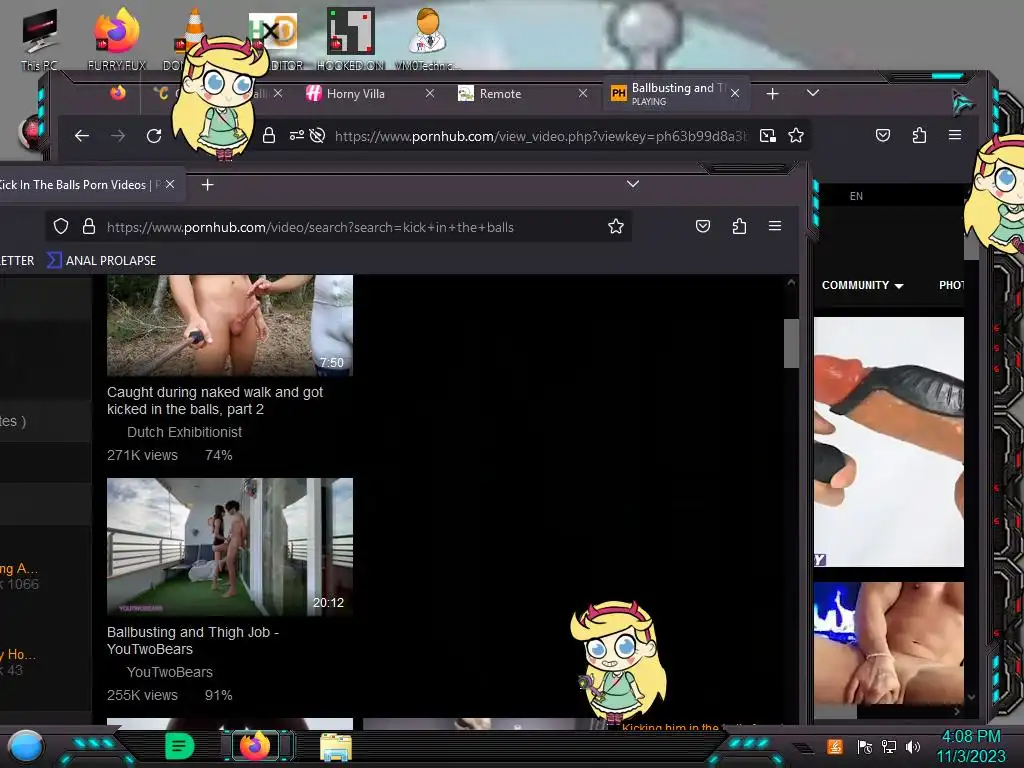Click the PHOT... navigation item in rear page
This screenshot has height=768, width=1024.
click(x=952, y=285)
